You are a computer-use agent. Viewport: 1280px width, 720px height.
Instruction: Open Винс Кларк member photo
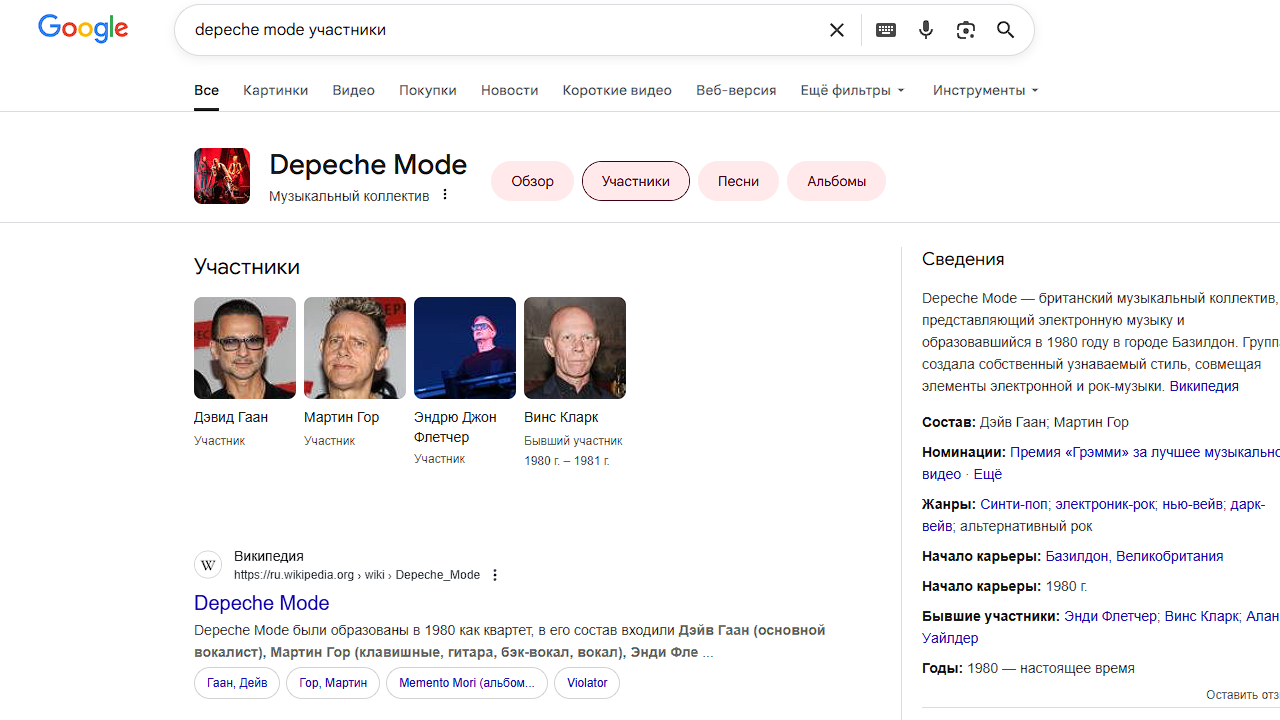[x=575, y=348]
